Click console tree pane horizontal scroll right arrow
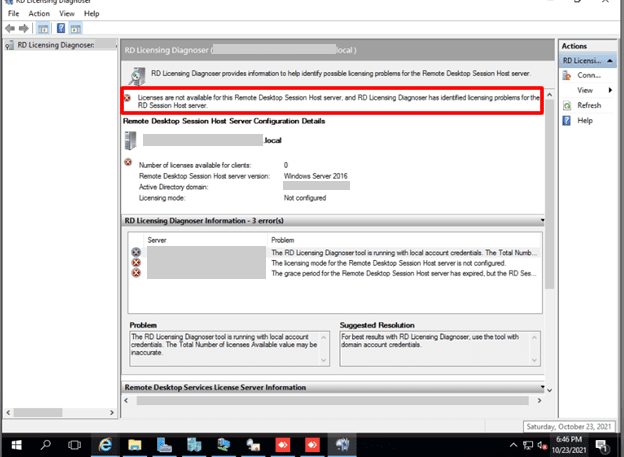Viewport: 624px width, 457px height. [112, 412]
